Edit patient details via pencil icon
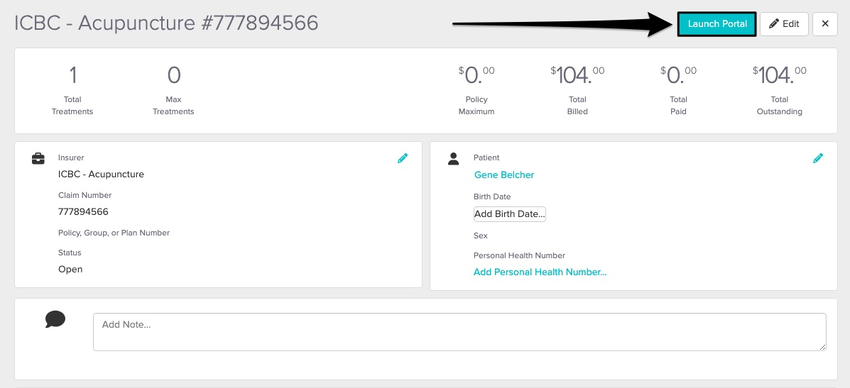The image size is (850, 388). click(x=818, y=158)
